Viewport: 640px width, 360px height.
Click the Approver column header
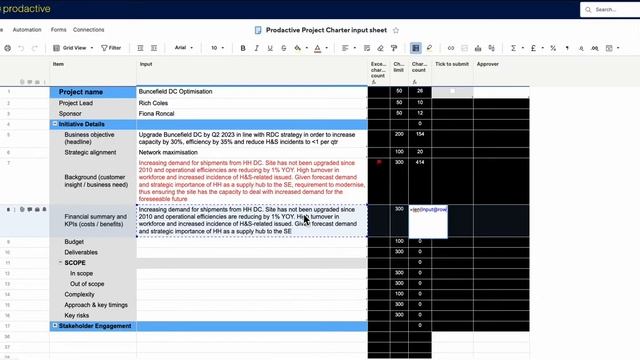coord(501,71)
